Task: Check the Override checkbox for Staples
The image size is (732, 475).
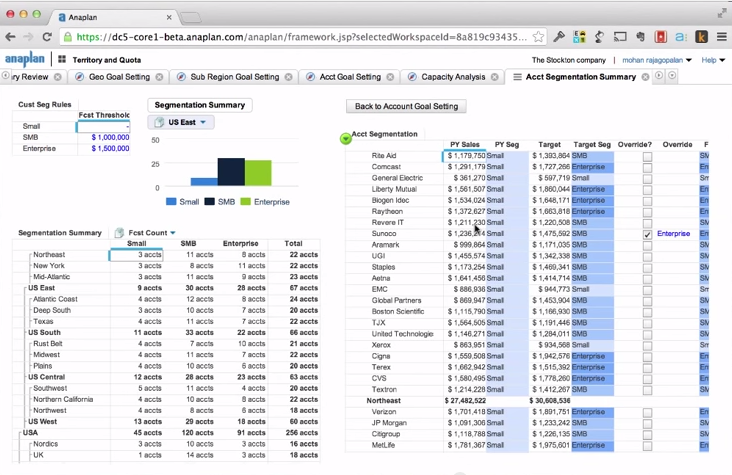Action: pyautogui.click(x=647, y=268)
